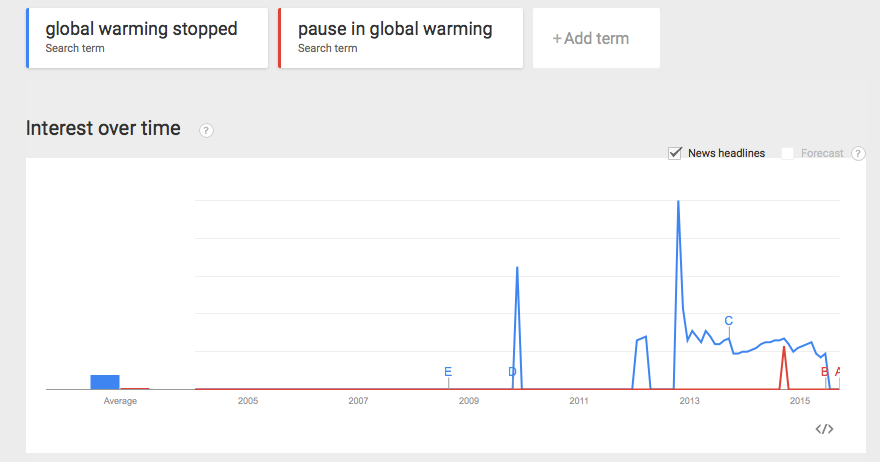This screenshot has width=880, height=462.
Task: Click the blue spike near late 2009
Action: 517,268
